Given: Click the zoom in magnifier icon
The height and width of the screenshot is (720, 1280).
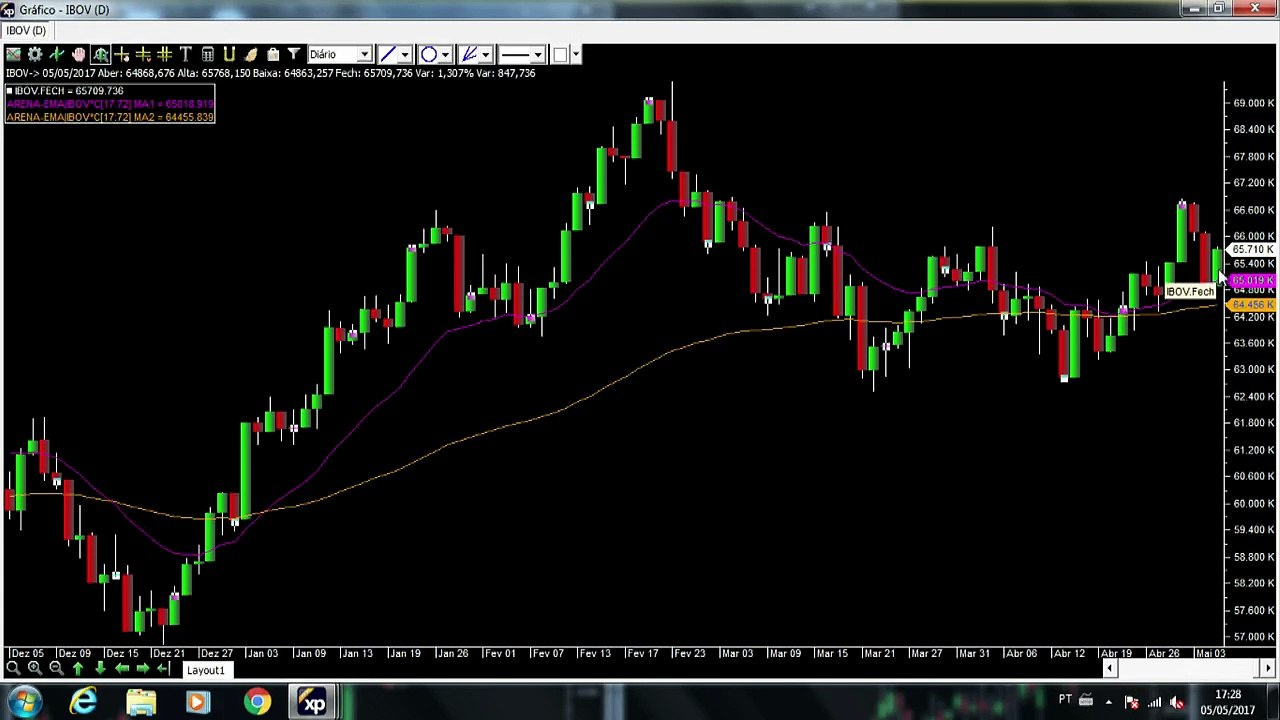Looking at the screenshot, I should point(35,668).
